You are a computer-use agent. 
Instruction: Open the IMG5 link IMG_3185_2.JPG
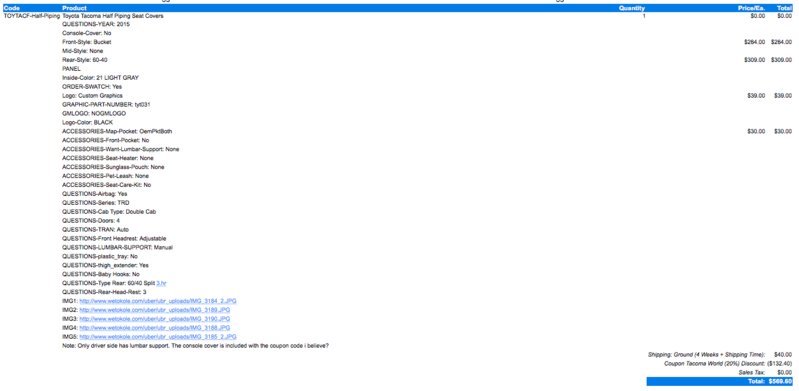point(158,336)
